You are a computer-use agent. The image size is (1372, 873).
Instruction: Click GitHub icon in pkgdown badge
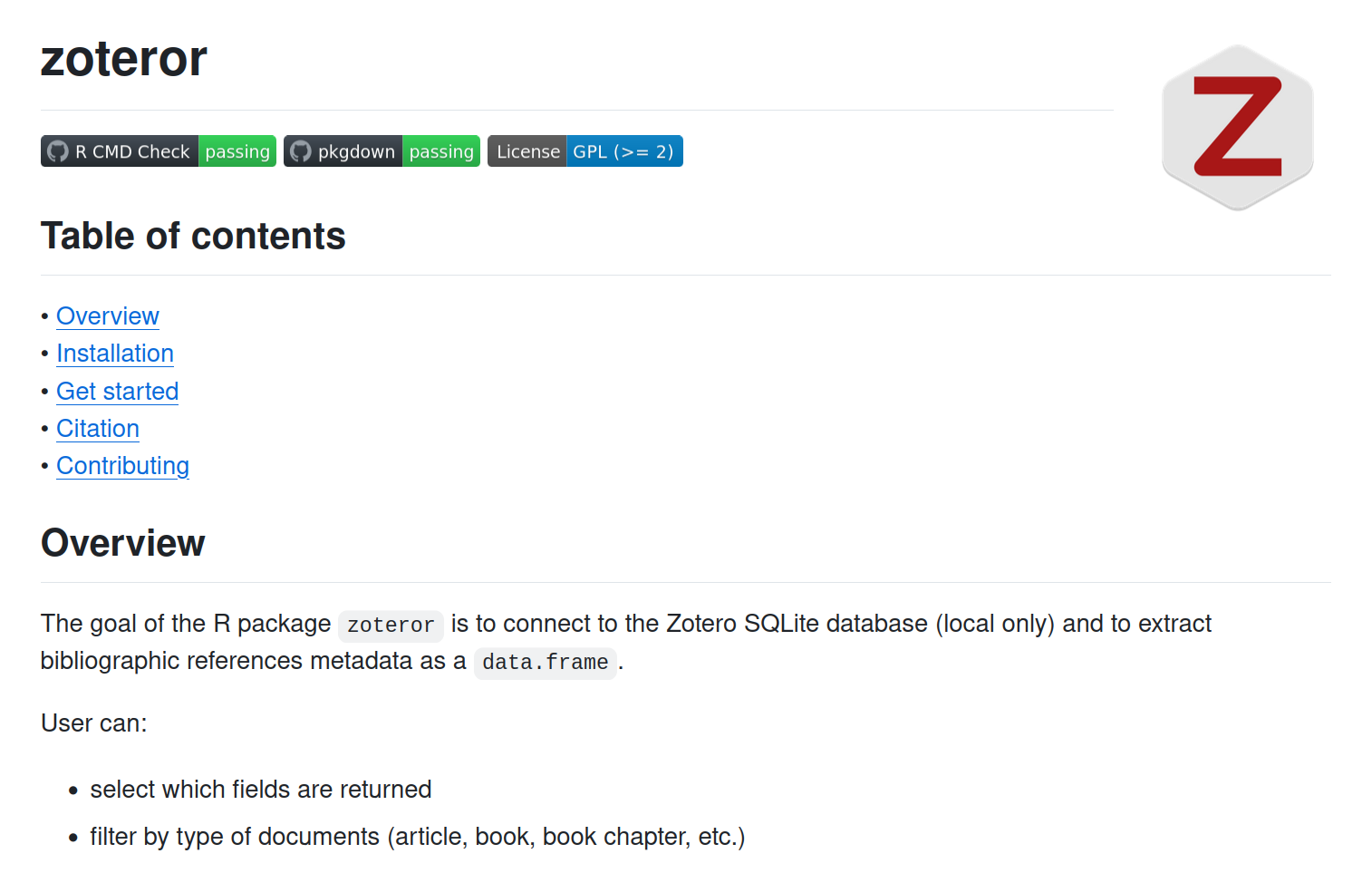[301, 151]
